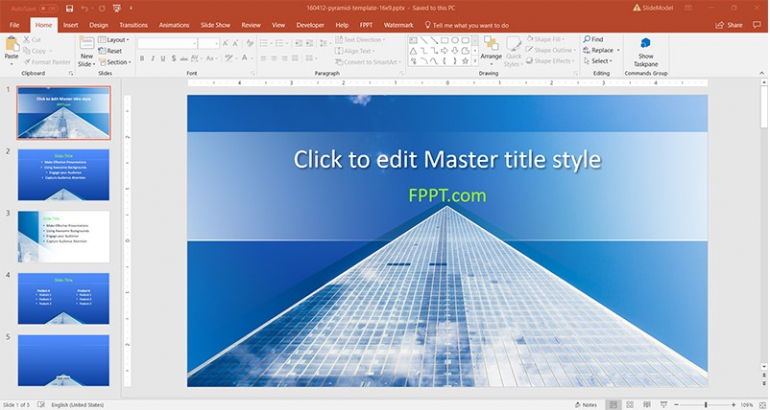
Task: Click the Reset button in Slides group
Action: click(114, 51)
